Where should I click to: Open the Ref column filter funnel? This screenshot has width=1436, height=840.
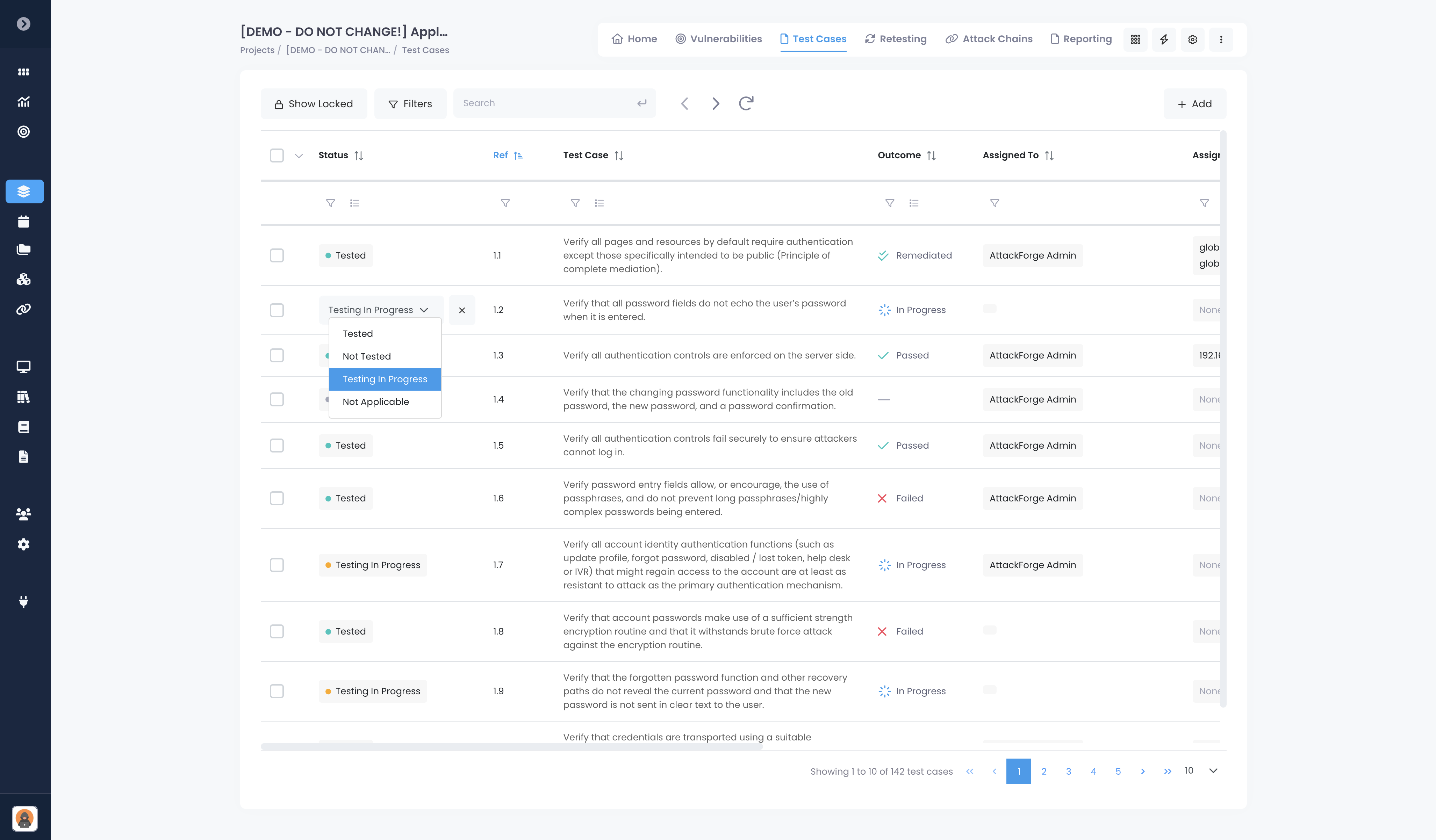pyautogui.click(x=505, y=203)
